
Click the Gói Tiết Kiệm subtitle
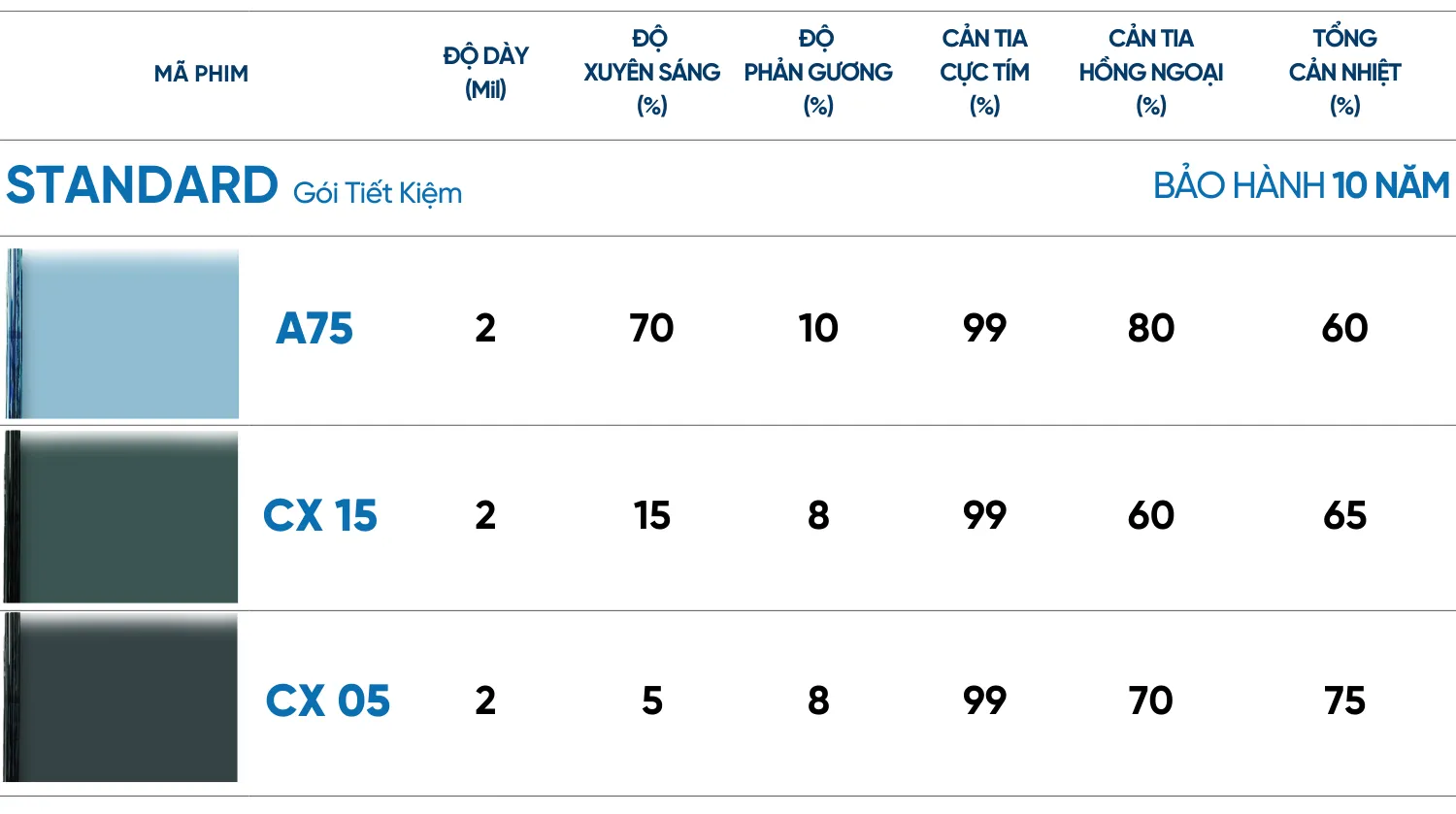[x=378, y=193]
